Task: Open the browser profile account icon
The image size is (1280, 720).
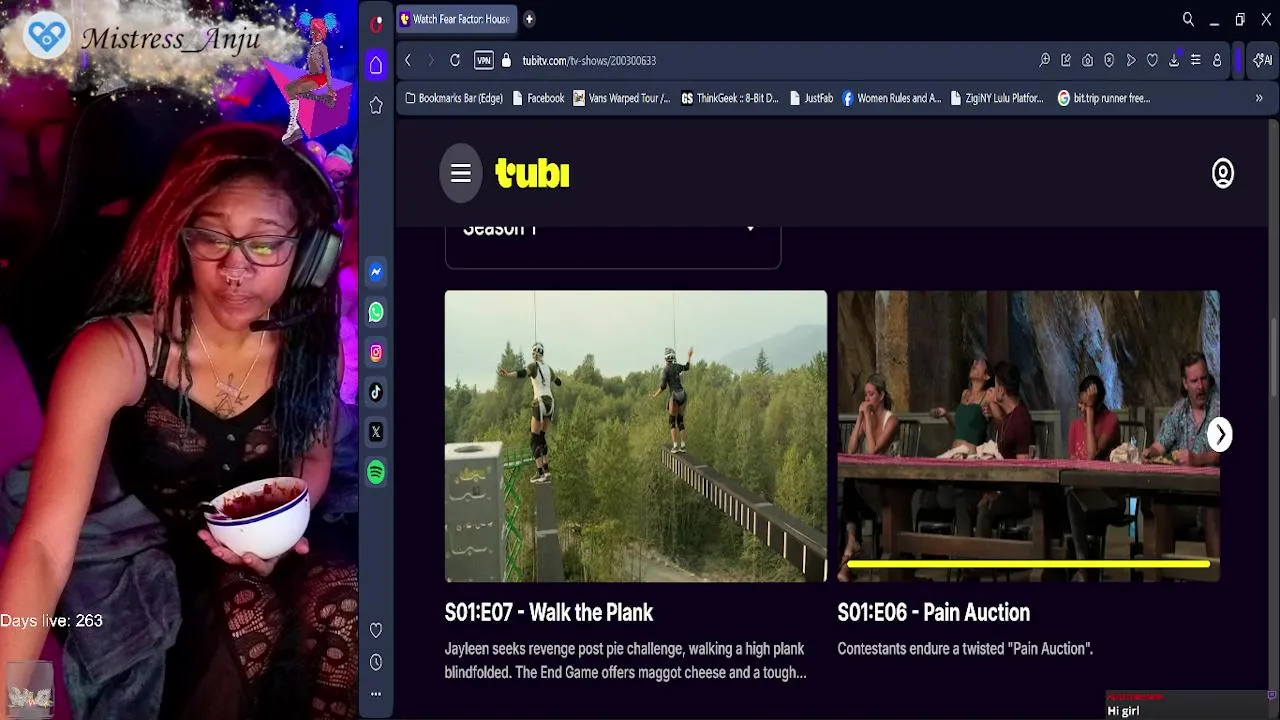Action: click(1217, 60)
